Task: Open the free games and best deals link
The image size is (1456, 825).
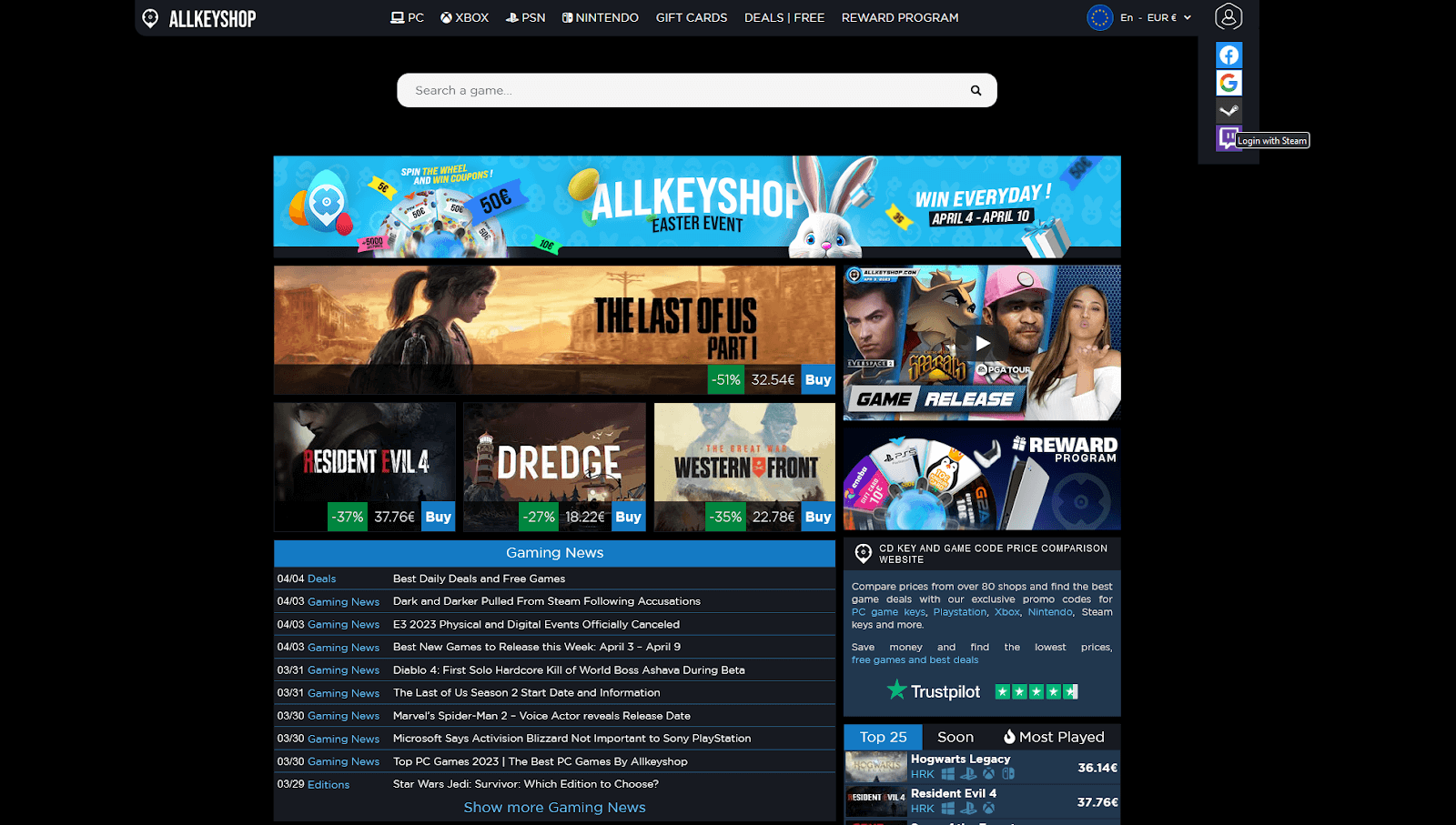Action: coord(914,659)
